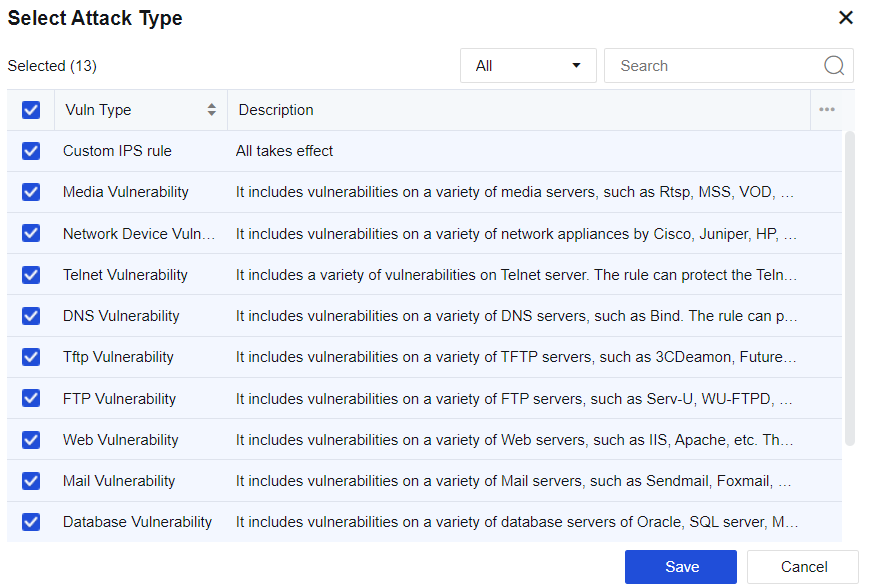Toggle the FTP Vulnerability checkbox
This screenshot has width=876, height=587.
[31, 399]
